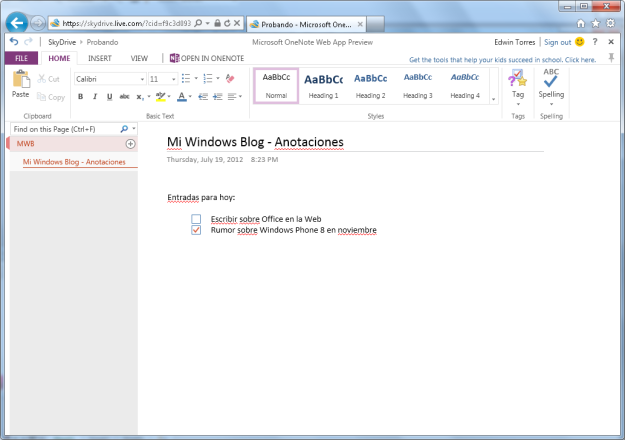
Task: Apply the Heading 1 style
Action: pos(323,86)
